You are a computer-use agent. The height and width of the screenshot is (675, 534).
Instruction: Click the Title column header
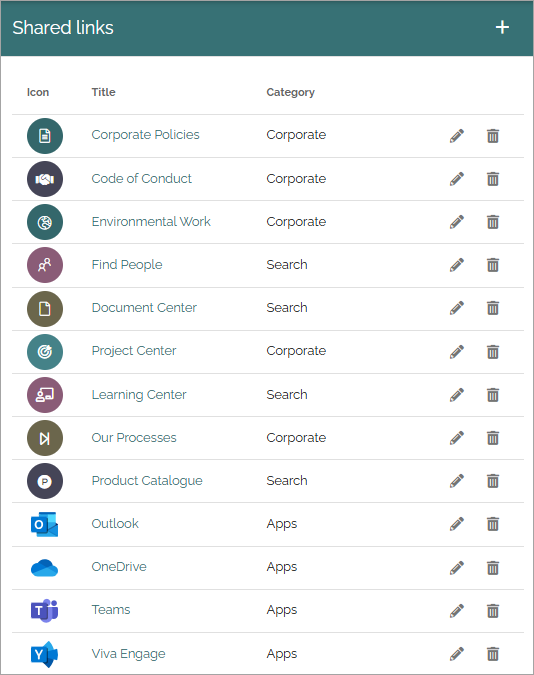pyautogui.click(x=103, y=92)
